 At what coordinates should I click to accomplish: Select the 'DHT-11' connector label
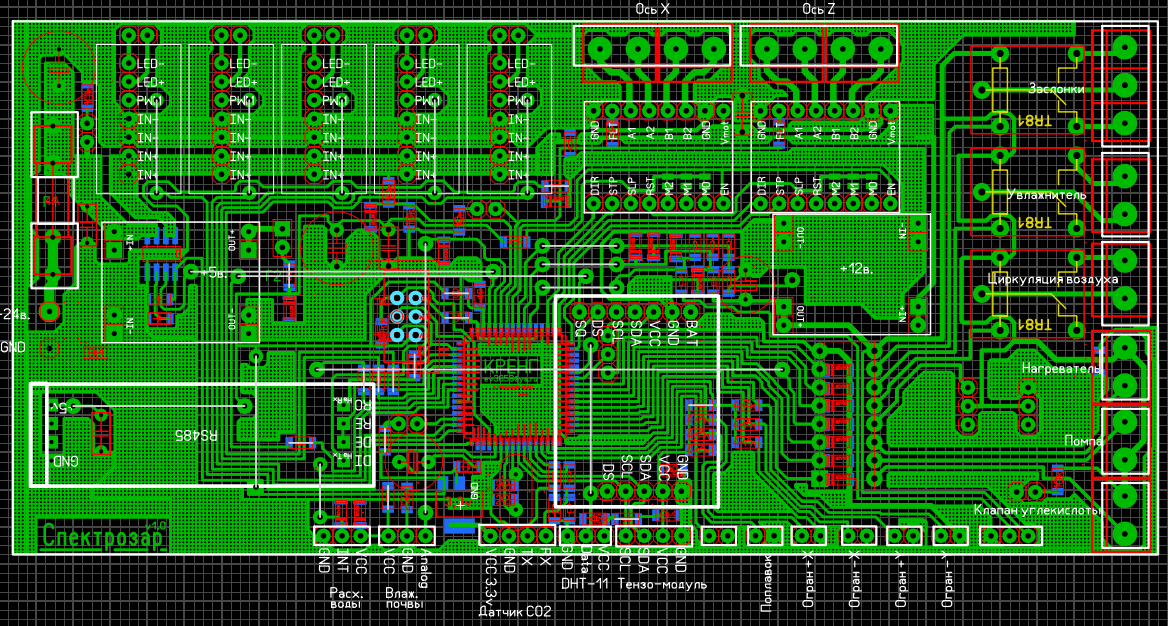tap(585, 583)
